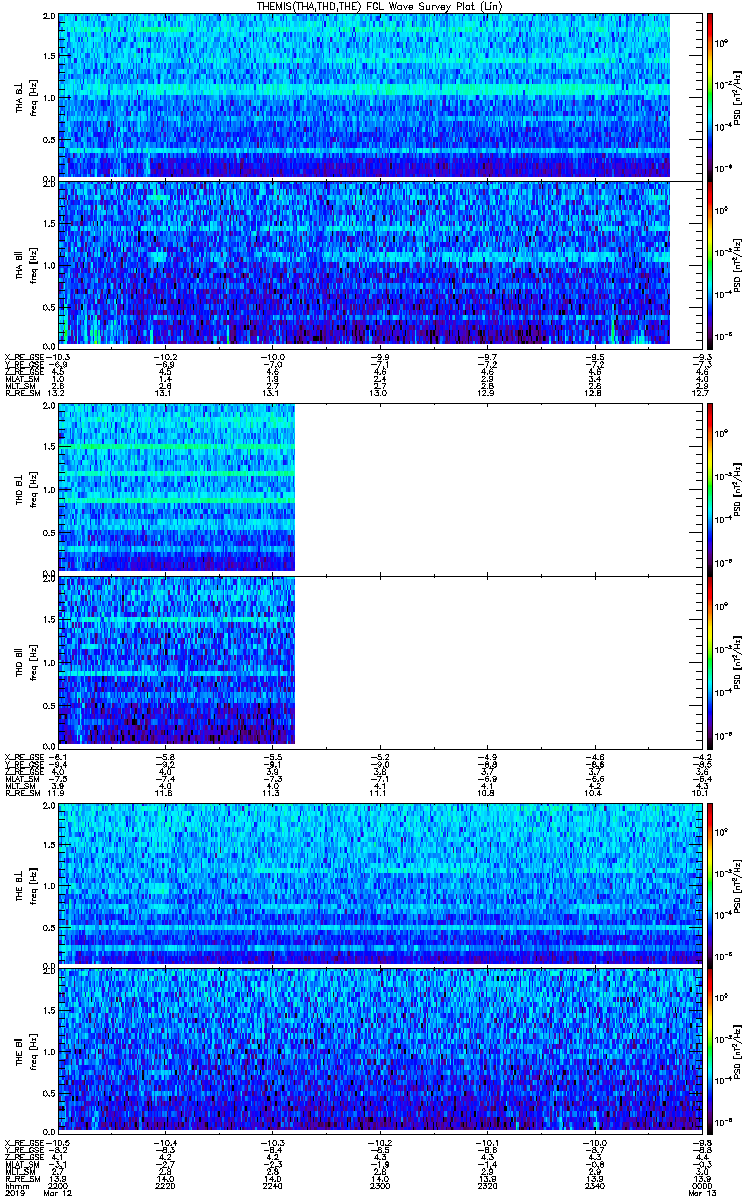Click the R_RE_SM row label under THD panels
This screenshot has height=1200, width=750.
pyautogui.click(x=21, y=791)
